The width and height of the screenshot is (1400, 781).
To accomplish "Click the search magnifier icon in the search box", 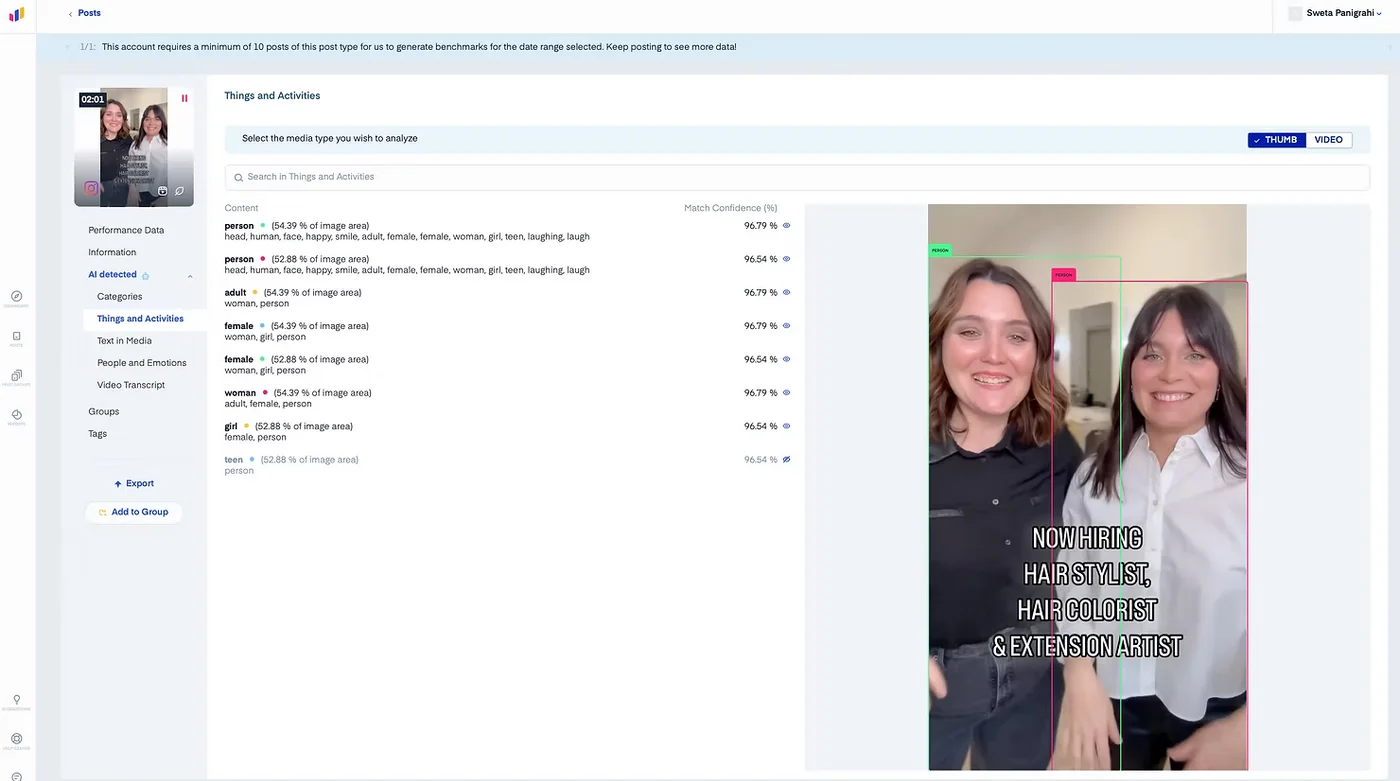I will 238,177.
